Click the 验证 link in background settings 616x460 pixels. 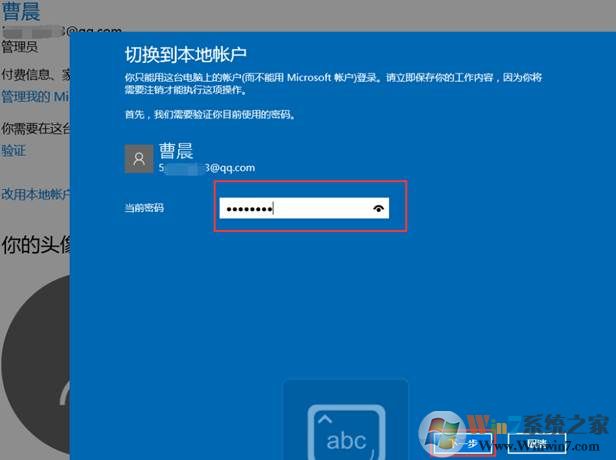point(13,150)
